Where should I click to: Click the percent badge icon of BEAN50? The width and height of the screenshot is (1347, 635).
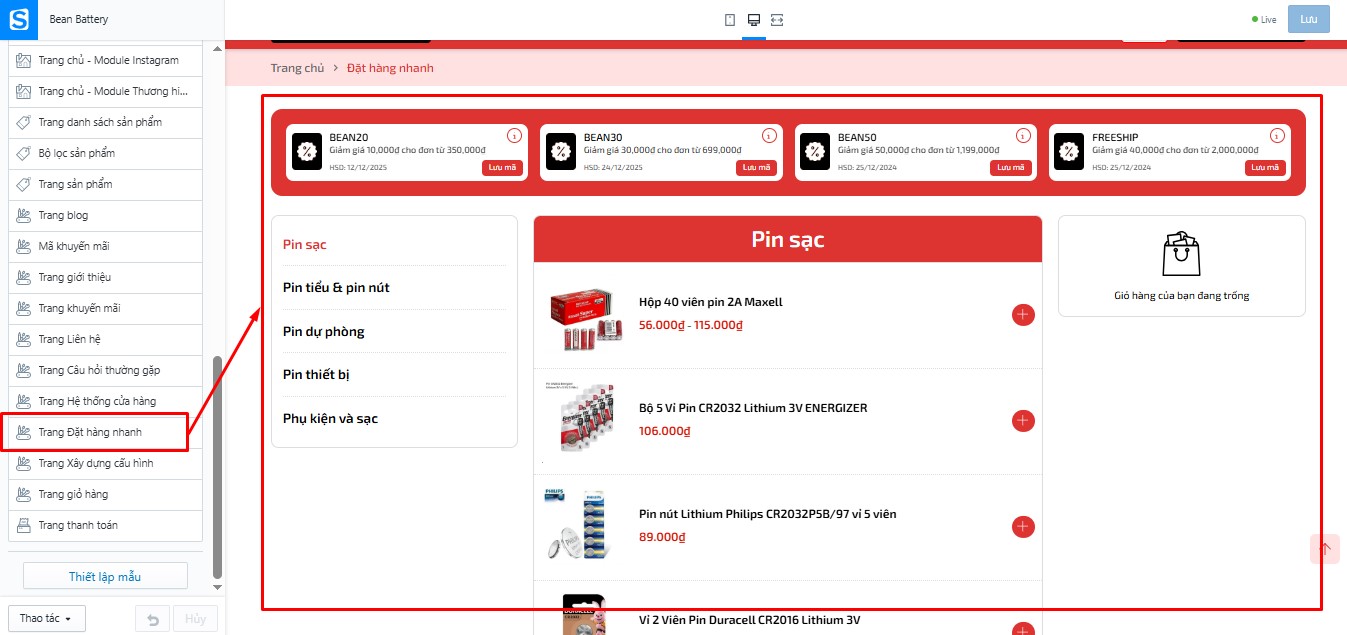816,152
